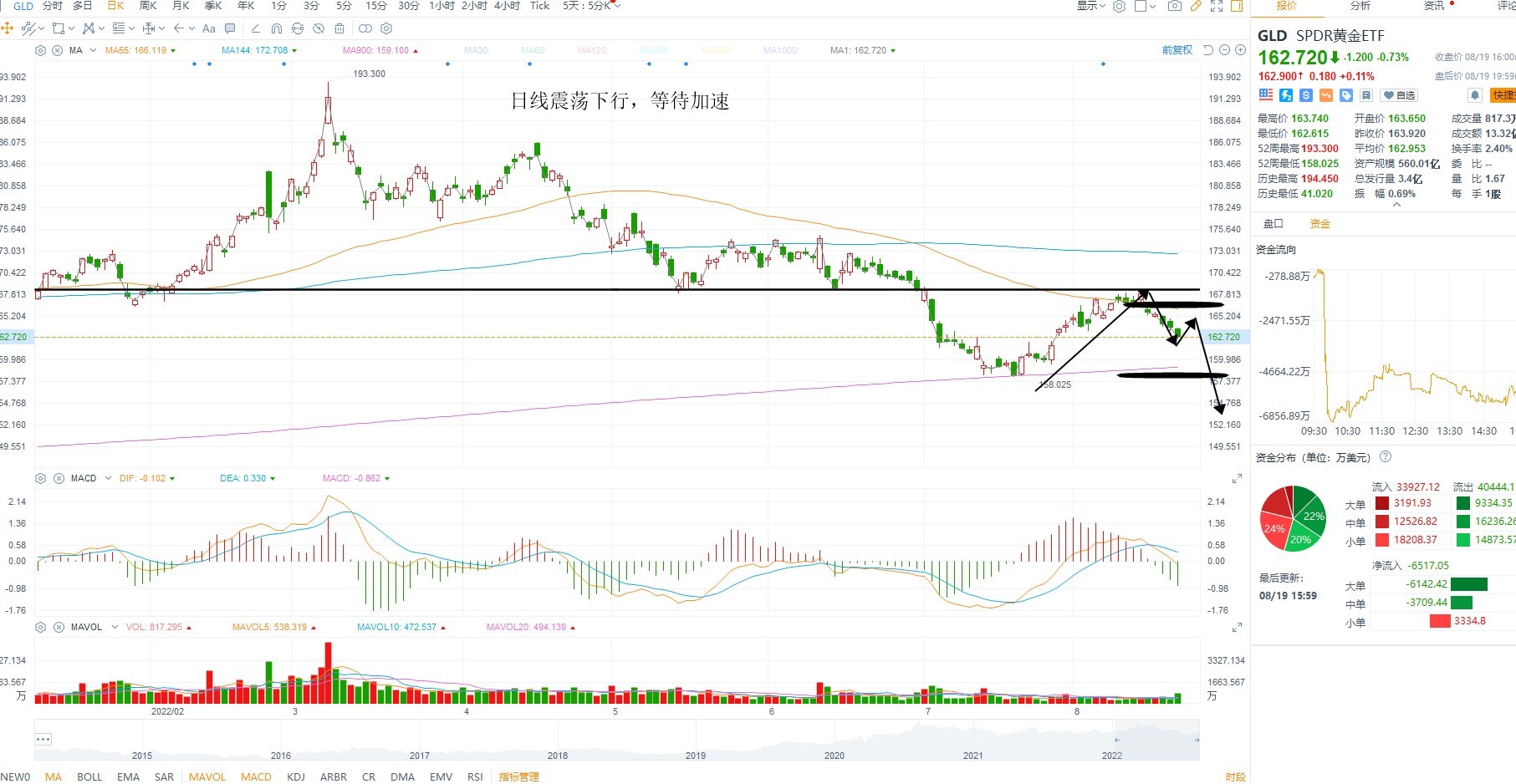The image size is (1516, 784).
Task: Click the lock drawings icon
Action: pos(298,28)
